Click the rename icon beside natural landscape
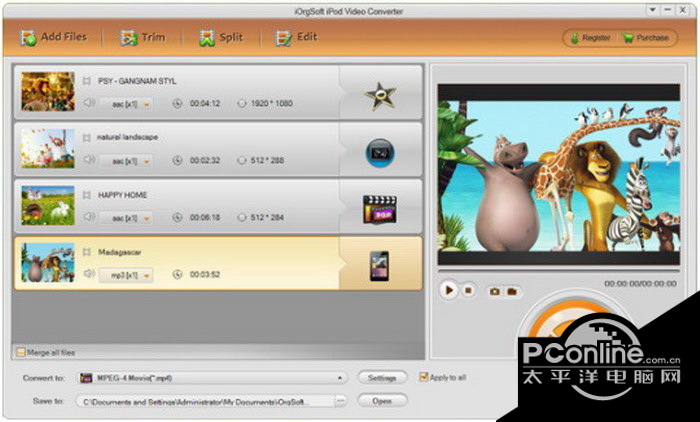Viewport: 700px width, 422px height. pos(87,138)
